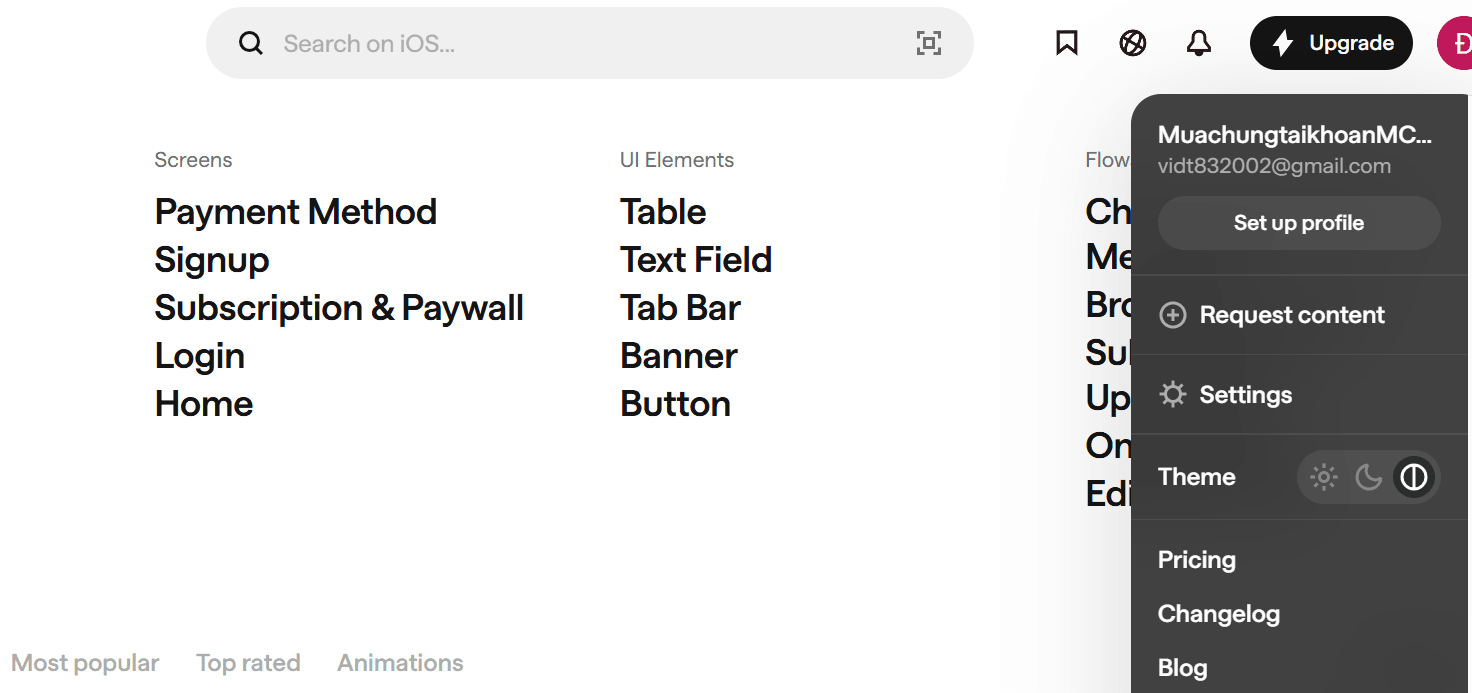This screenshot has width=1472, height=693.
Task: Open the Pricing menu item
Action: (1197, 560)
